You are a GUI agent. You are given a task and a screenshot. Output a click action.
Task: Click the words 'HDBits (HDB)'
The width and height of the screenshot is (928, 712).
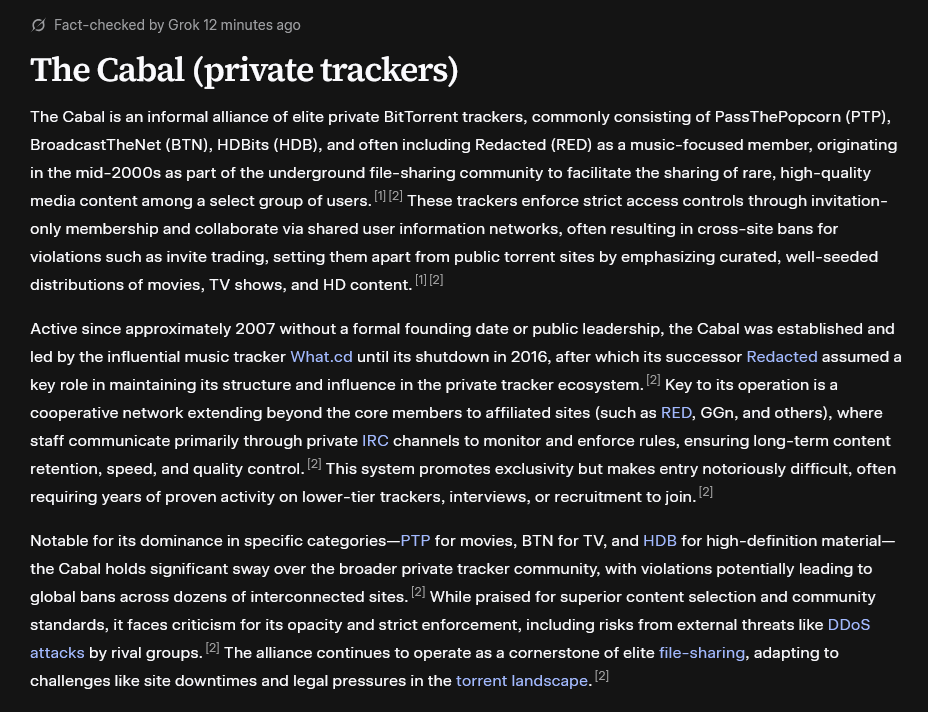(267, 145)
